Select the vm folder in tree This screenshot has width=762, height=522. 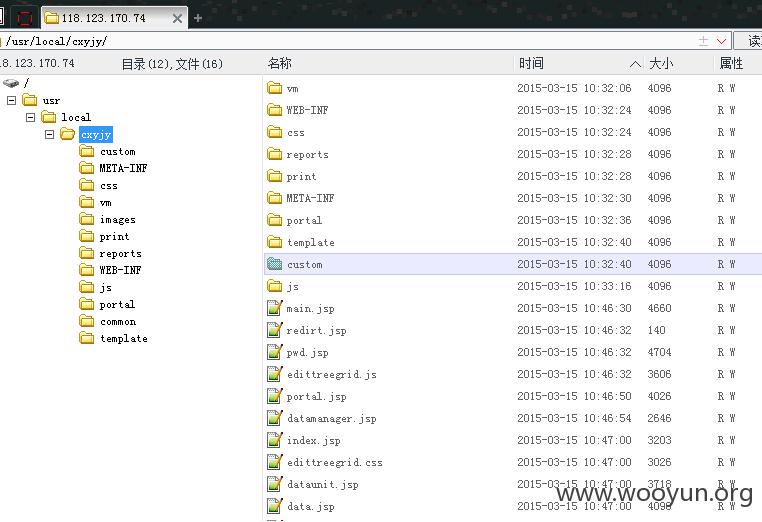[x=105, y=203]
